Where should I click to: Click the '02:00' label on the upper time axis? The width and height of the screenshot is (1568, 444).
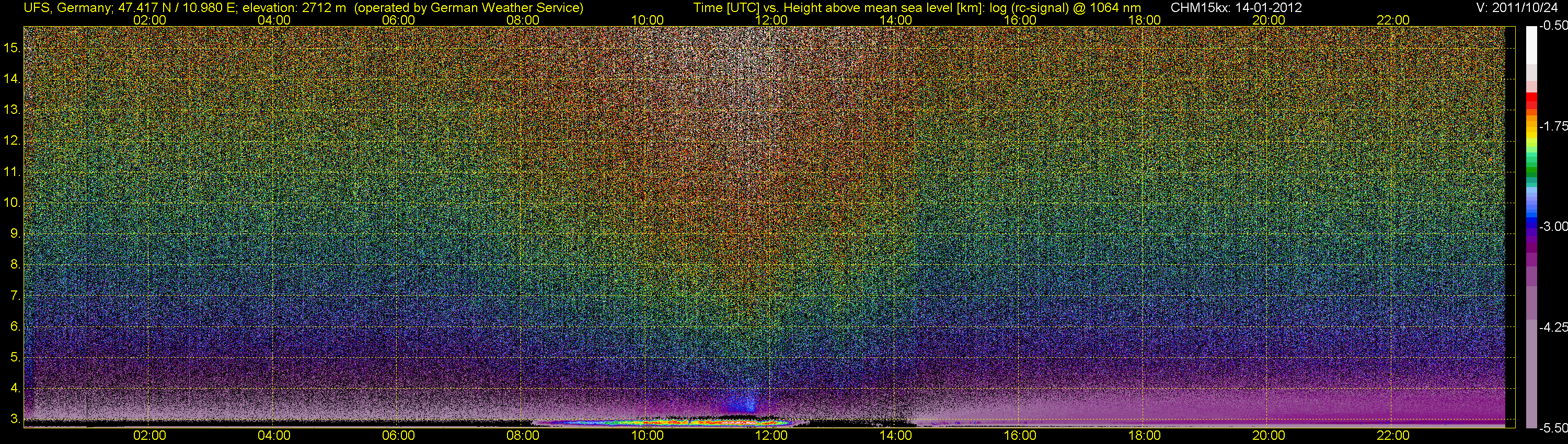(149, 20)
